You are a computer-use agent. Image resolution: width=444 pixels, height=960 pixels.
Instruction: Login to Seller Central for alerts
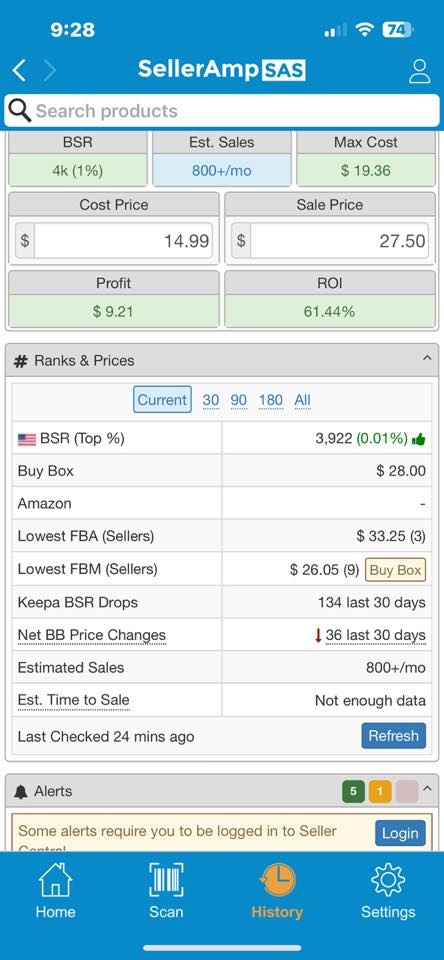[400, 833]
